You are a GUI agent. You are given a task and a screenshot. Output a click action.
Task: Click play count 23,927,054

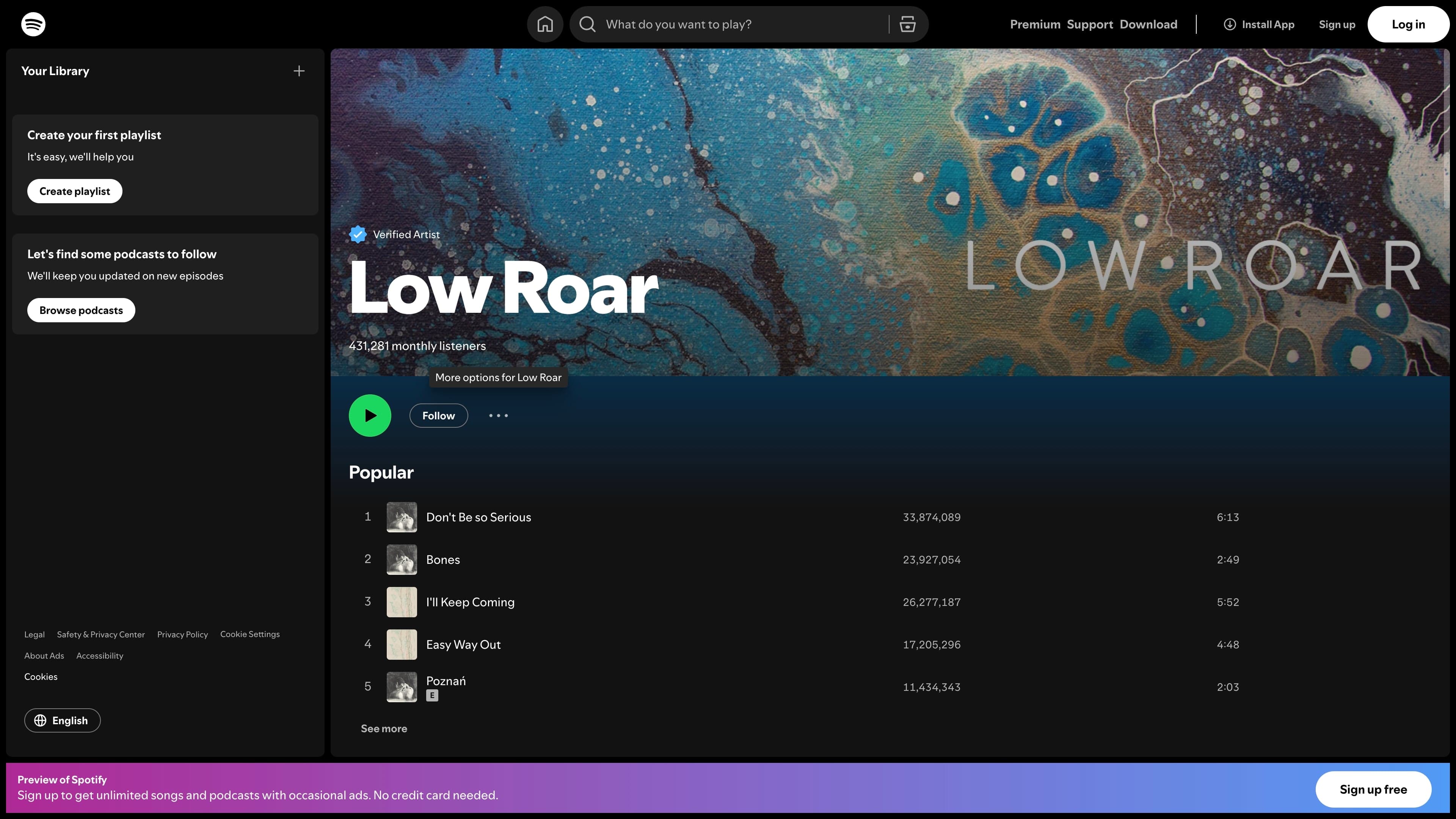pyautogui.click(x=931, y=559)
